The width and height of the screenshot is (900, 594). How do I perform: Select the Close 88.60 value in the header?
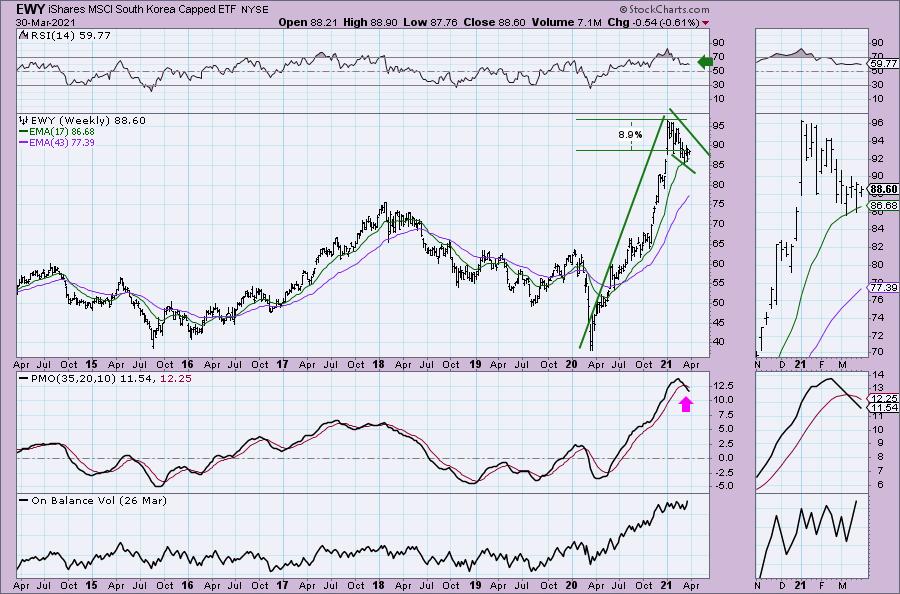click(494, 22)
